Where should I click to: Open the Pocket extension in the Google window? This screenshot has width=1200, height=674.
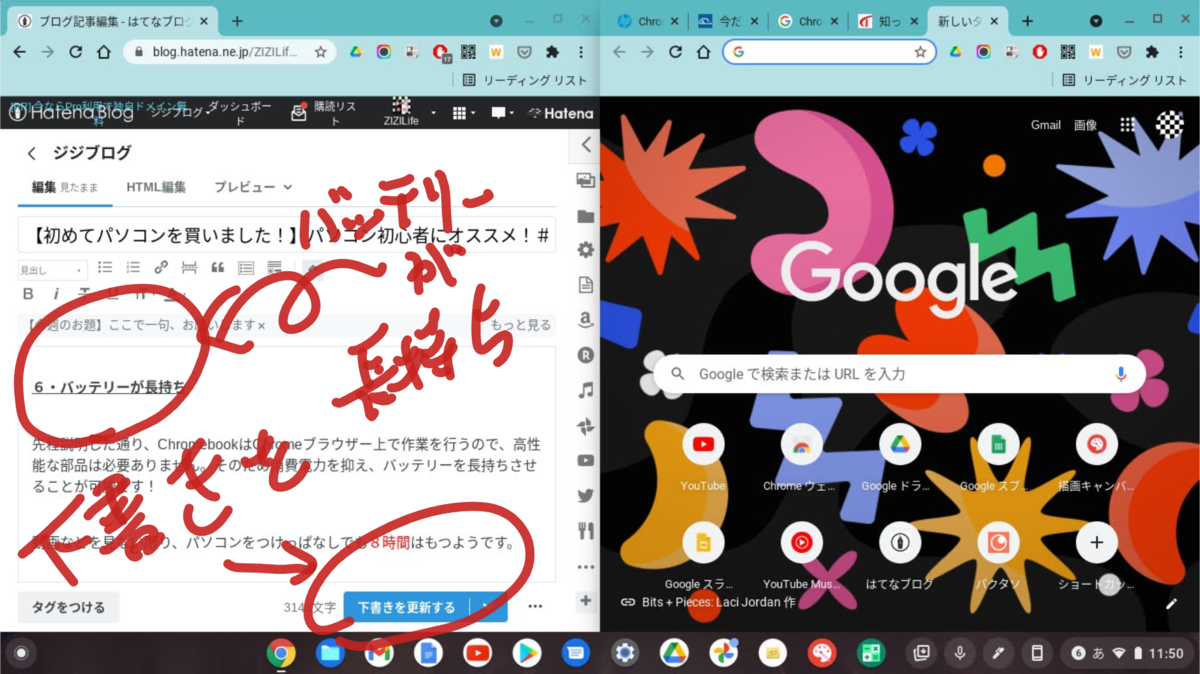click(1124, 52)
